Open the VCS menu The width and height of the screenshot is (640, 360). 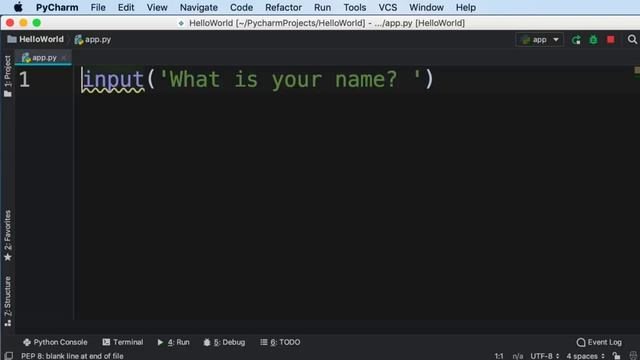(x=387, y=7)
